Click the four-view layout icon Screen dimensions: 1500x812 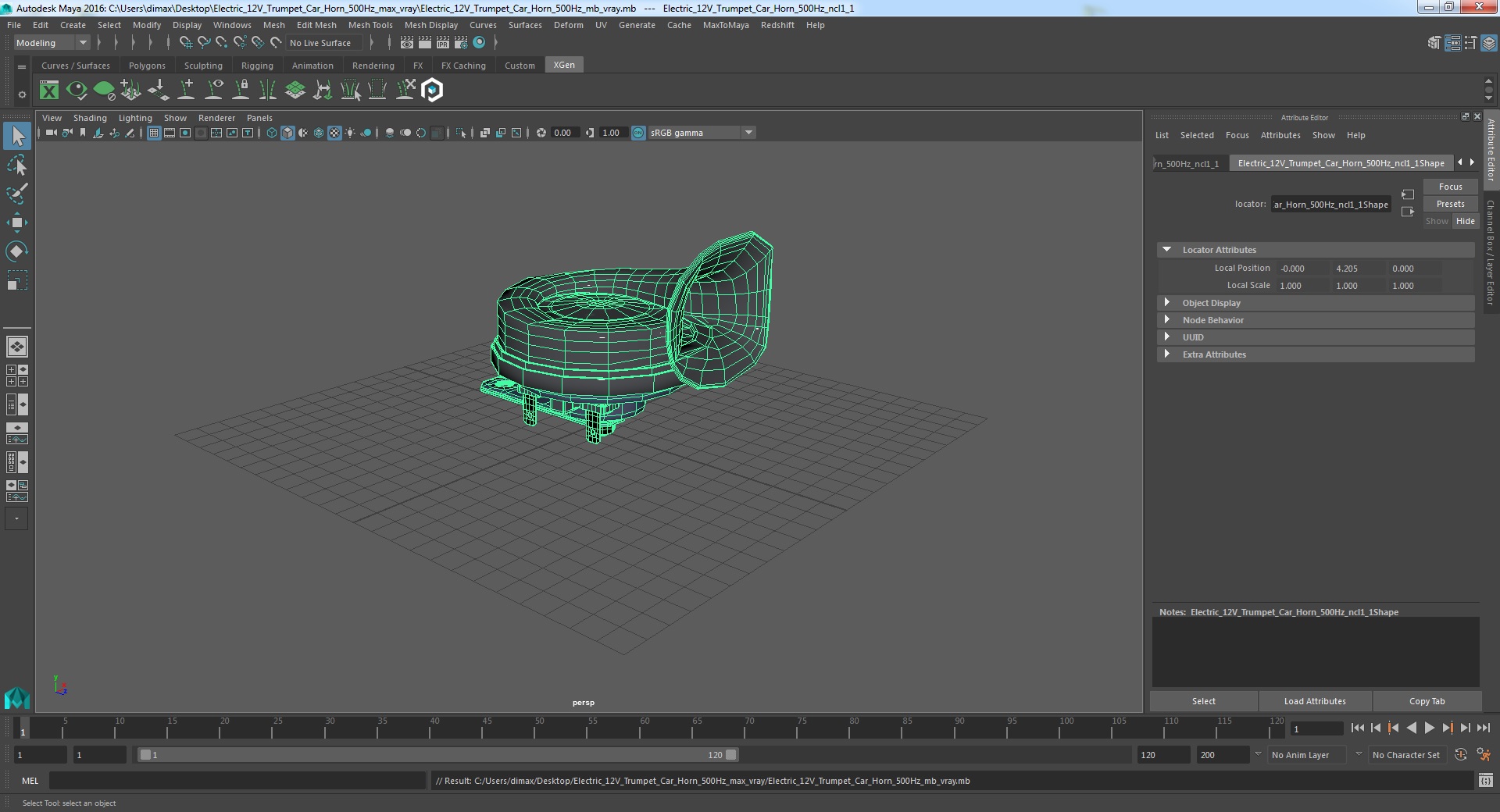click(17, 376)
